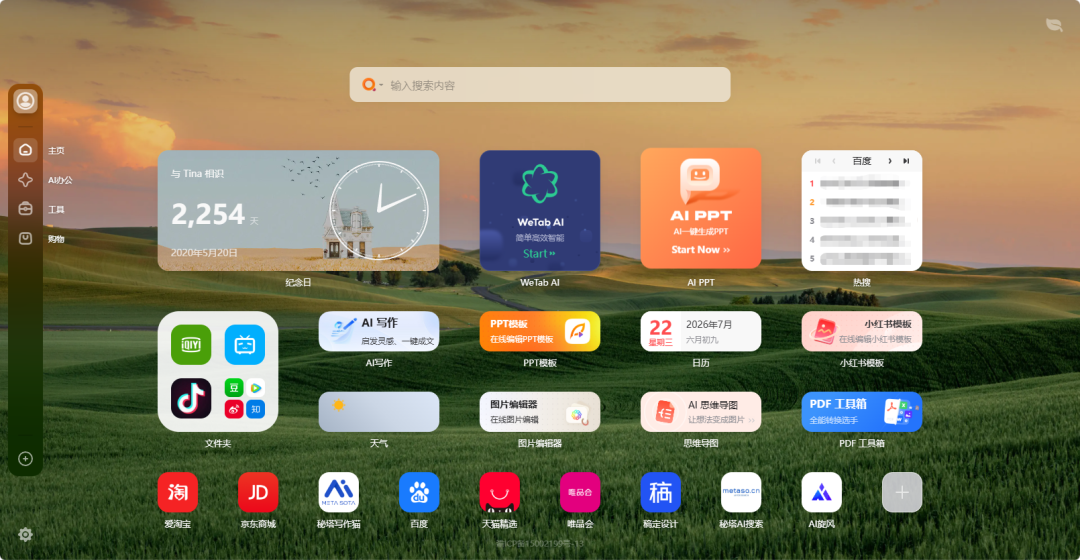Viewport: 1080px width, 560px height.
Task: Click the AI办公 label in sidebar
Action: (60, 180)
